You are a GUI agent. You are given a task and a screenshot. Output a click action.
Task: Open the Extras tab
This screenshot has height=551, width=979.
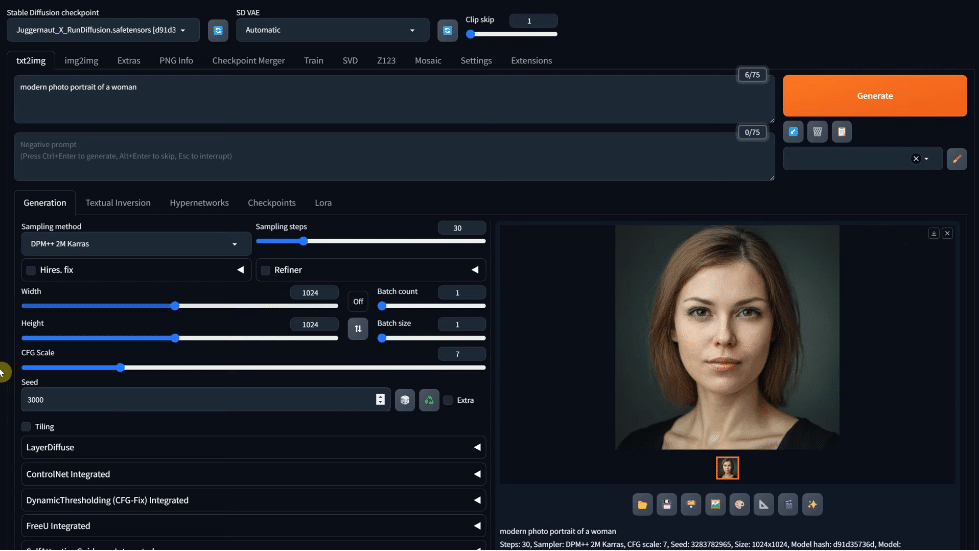[129, 61]
